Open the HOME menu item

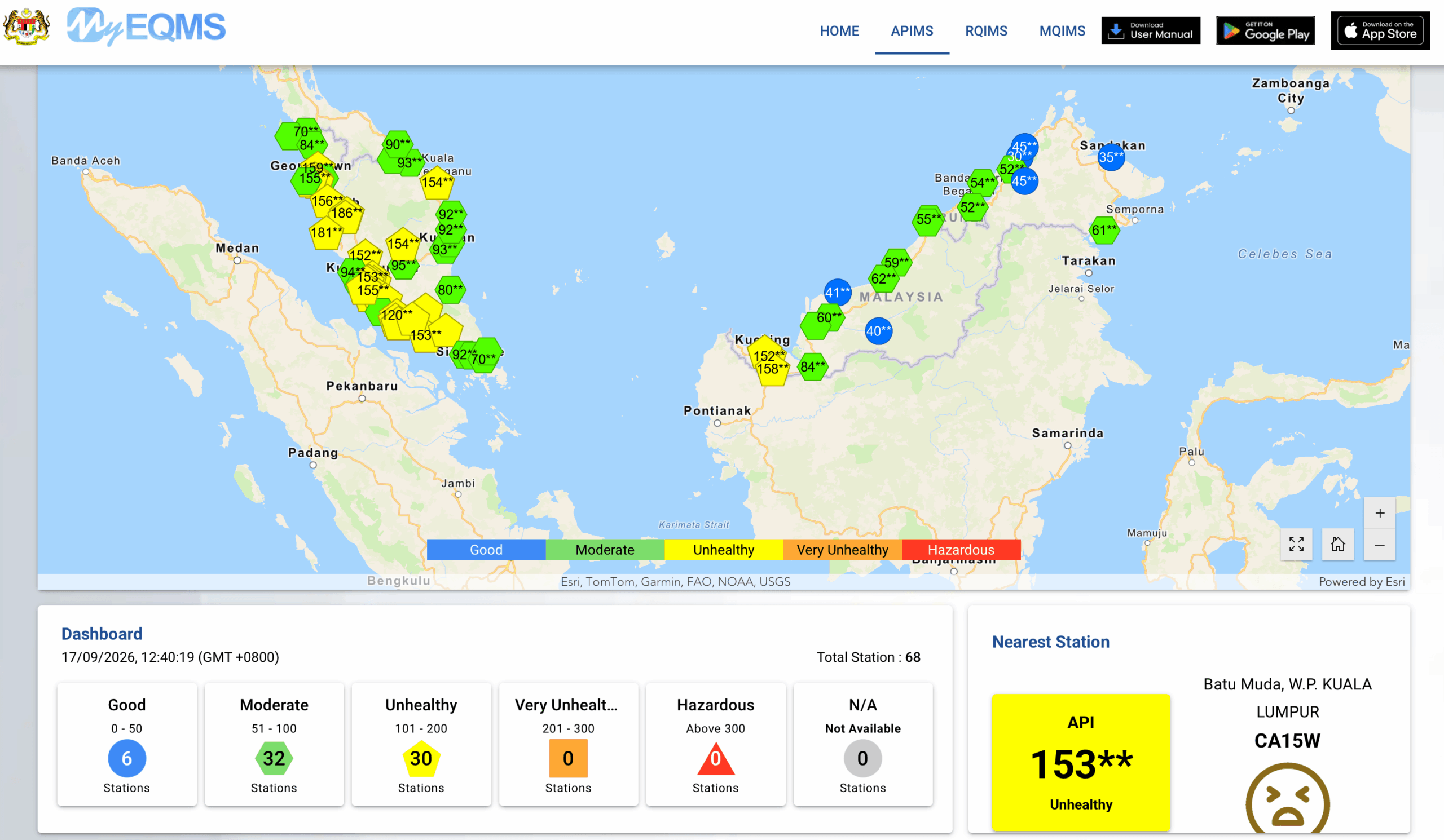[839, 31]
